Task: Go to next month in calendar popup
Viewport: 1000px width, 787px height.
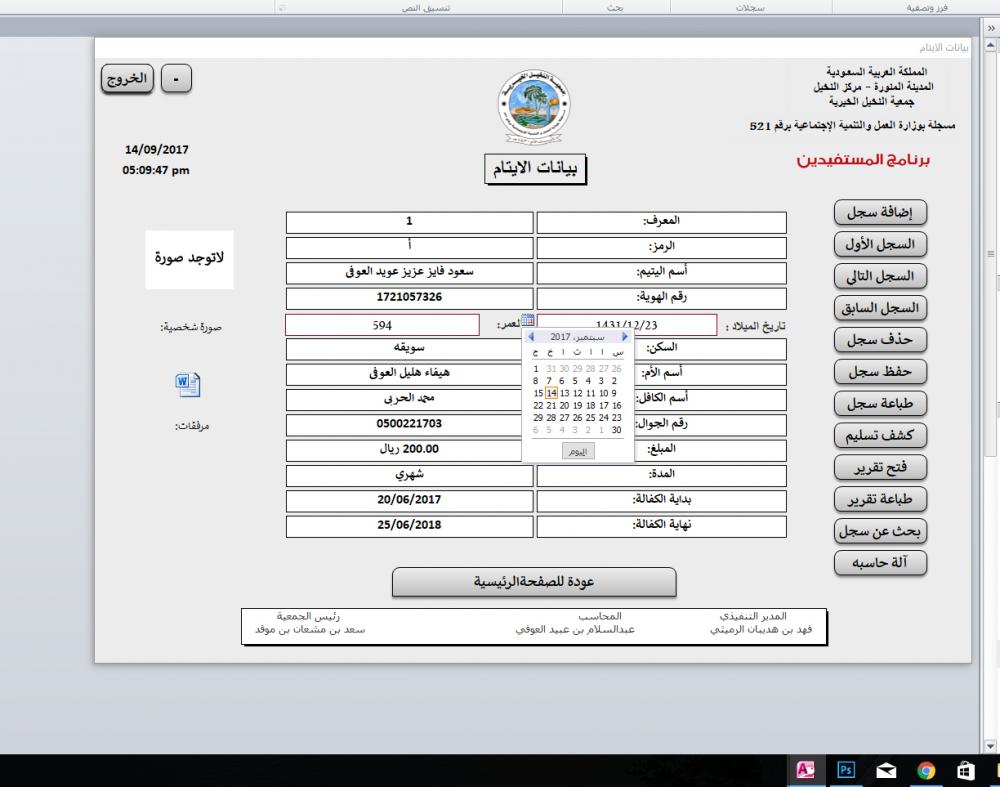Action: point(625,338)
